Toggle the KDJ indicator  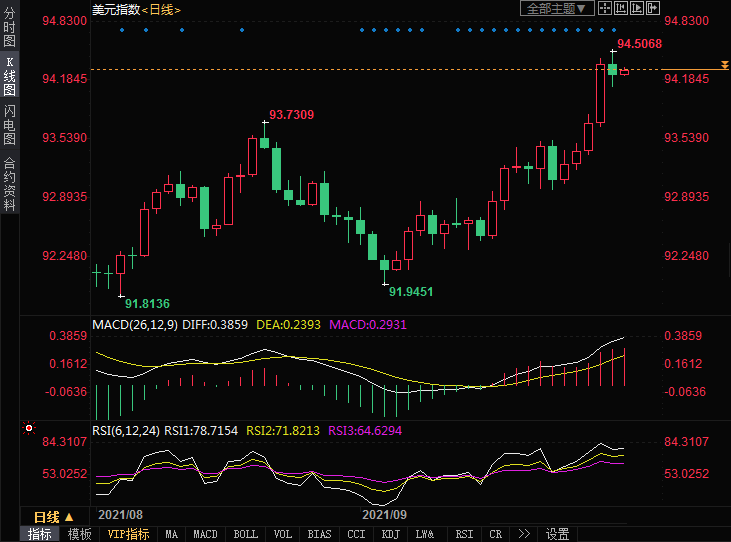pos(390,534)
